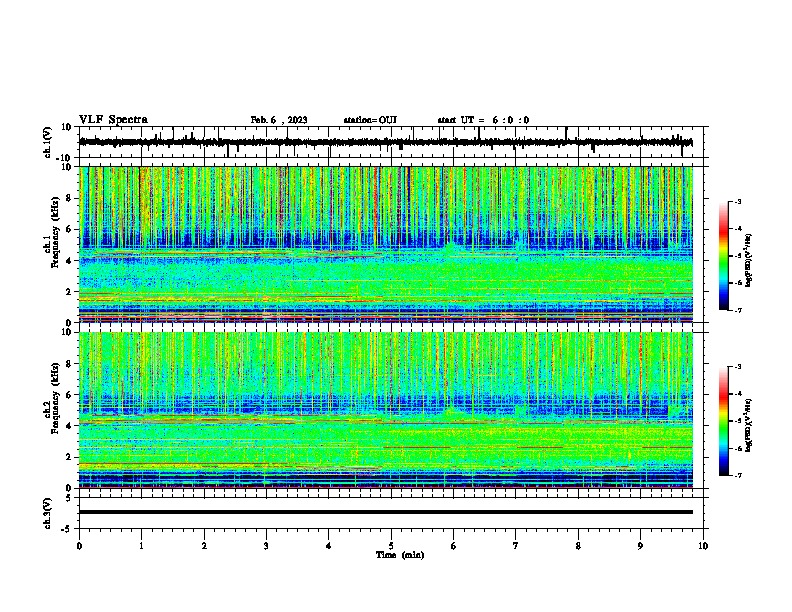The height and width of the screenshot is (612, 792).
Task: Click the ch.2 spectrogram panel
Action: [x=386, y=410]
